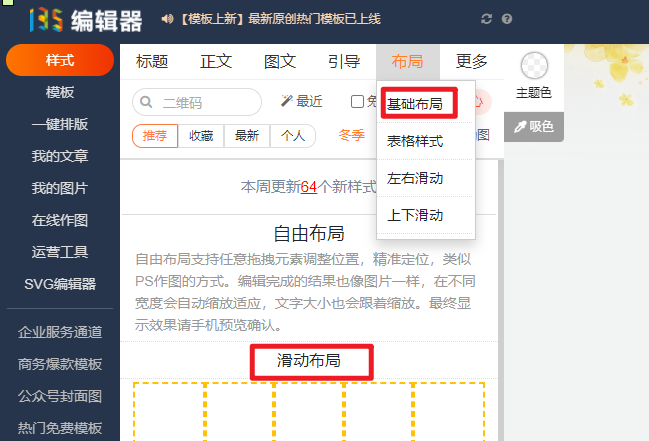Click the magnifier search icon

pyautogui.click(x=146, y=102)
